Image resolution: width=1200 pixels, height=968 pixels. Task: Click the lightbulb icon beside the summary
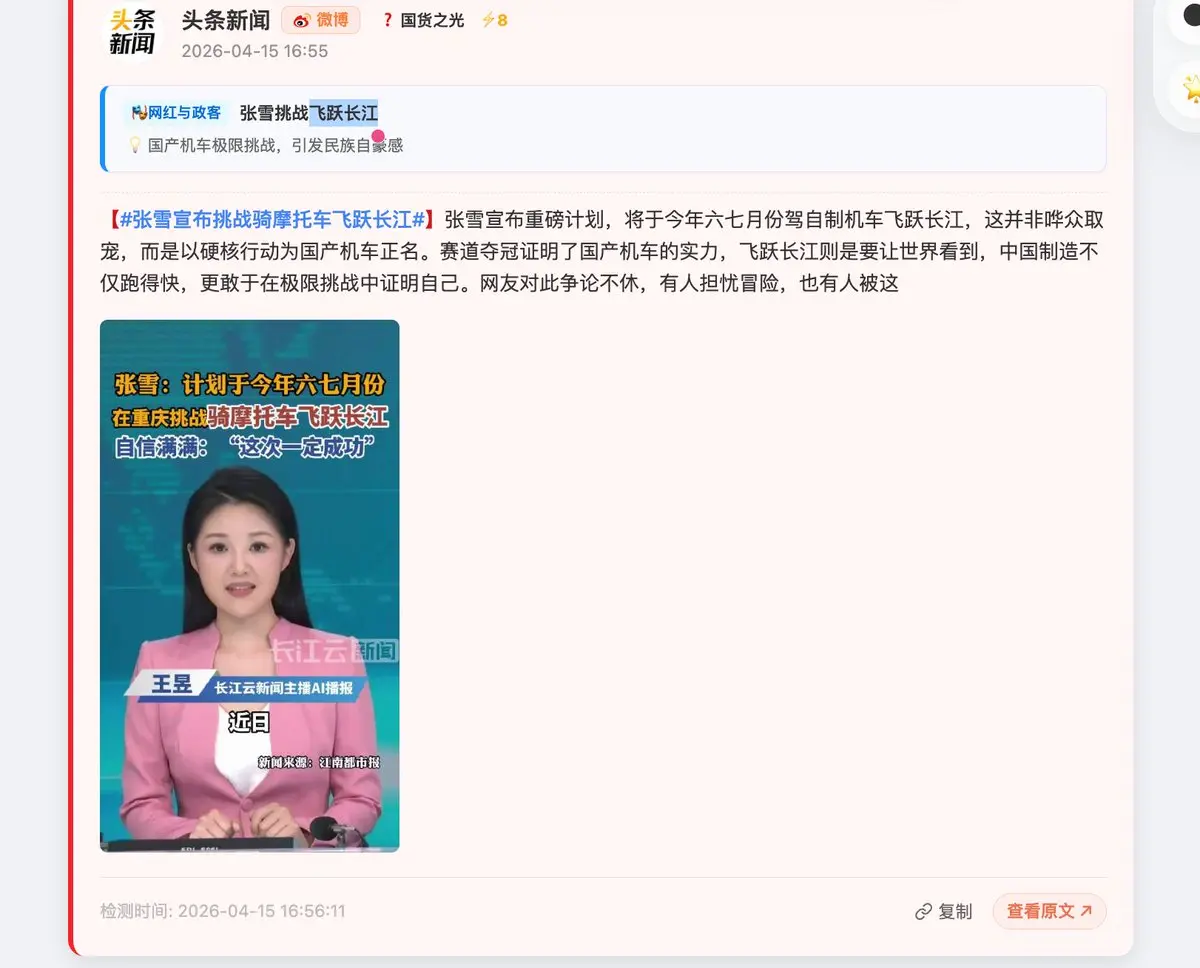135,145
